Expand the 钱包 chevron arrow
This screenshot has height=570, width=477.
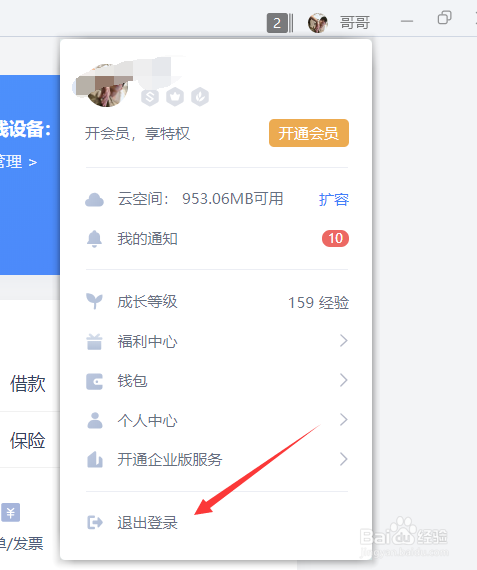[x=344, y=380]
